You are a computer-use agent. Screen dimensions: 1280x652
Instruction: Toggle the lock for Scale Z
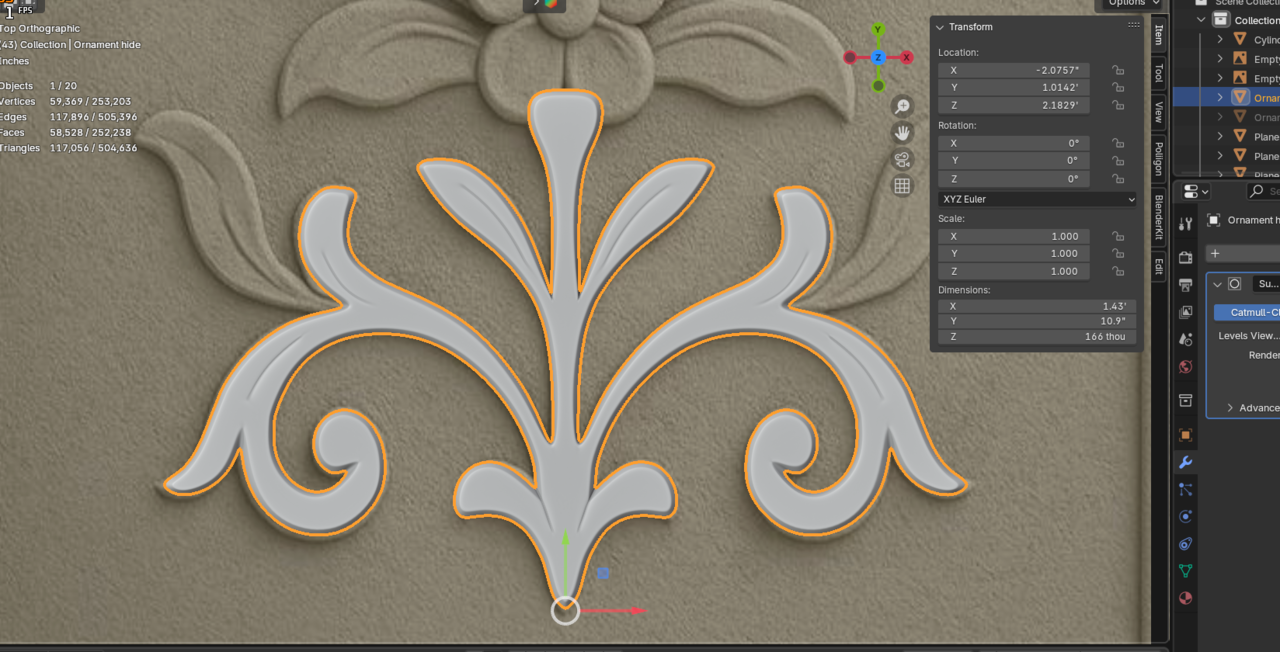pyautogui.click(x=1118, y=271)
